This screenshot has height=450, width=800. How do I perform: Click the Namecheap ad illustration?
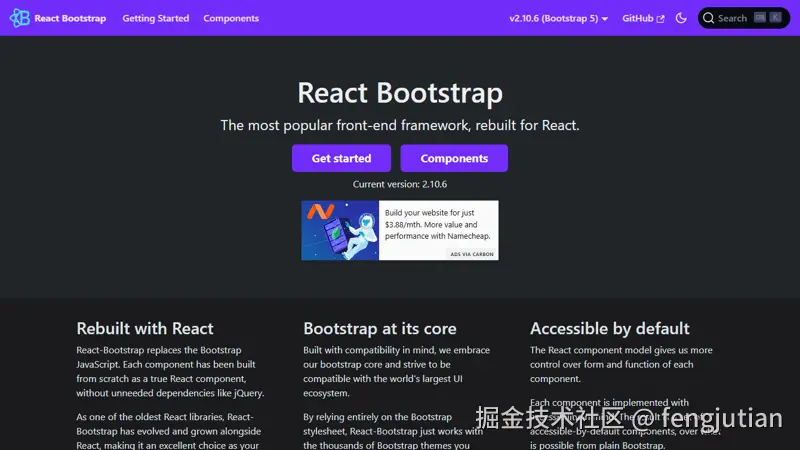click(x=340, y=230)
